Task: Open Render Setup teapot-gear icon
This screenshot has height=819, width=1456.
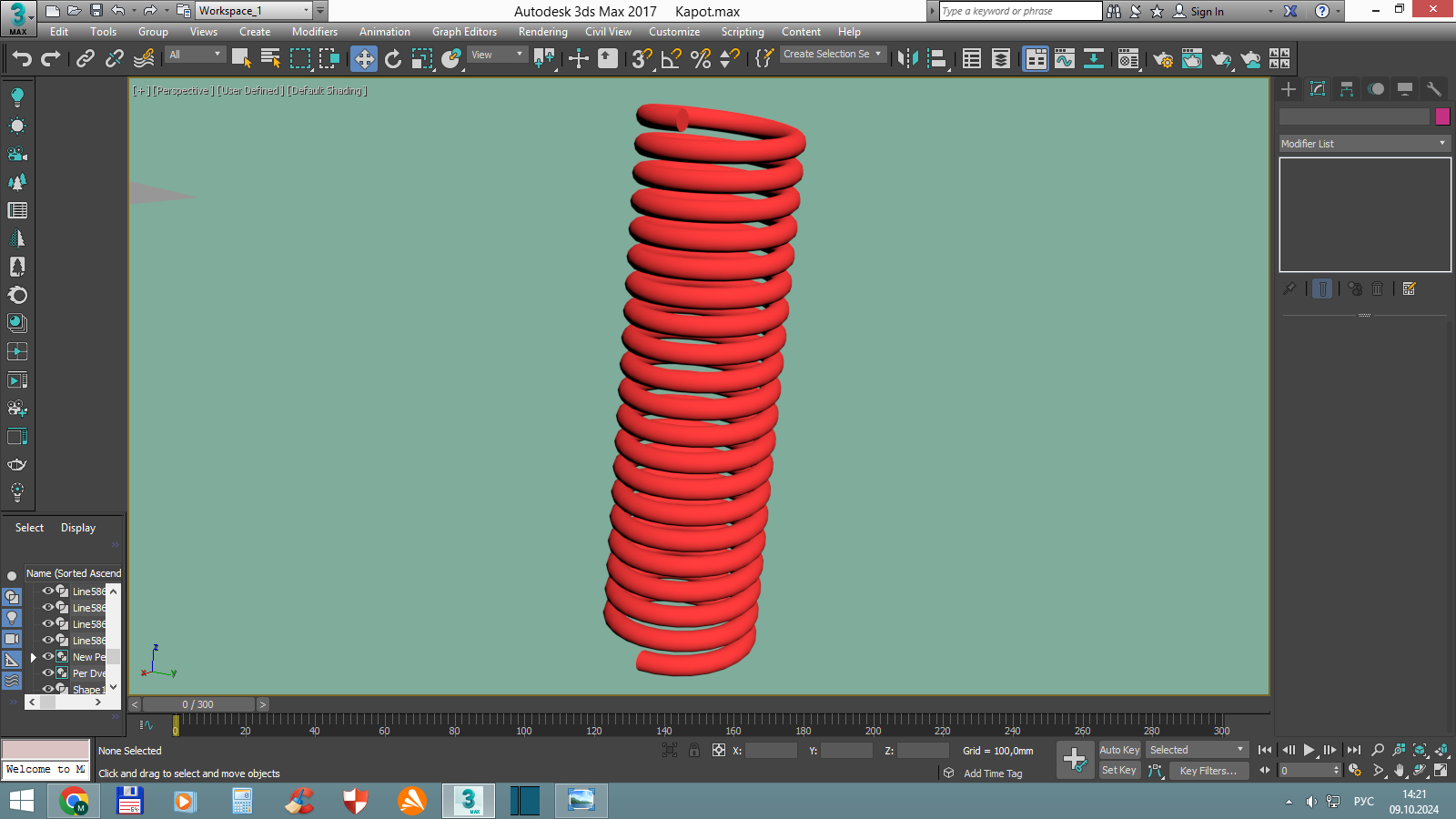Action: [x=1163, y=59]
